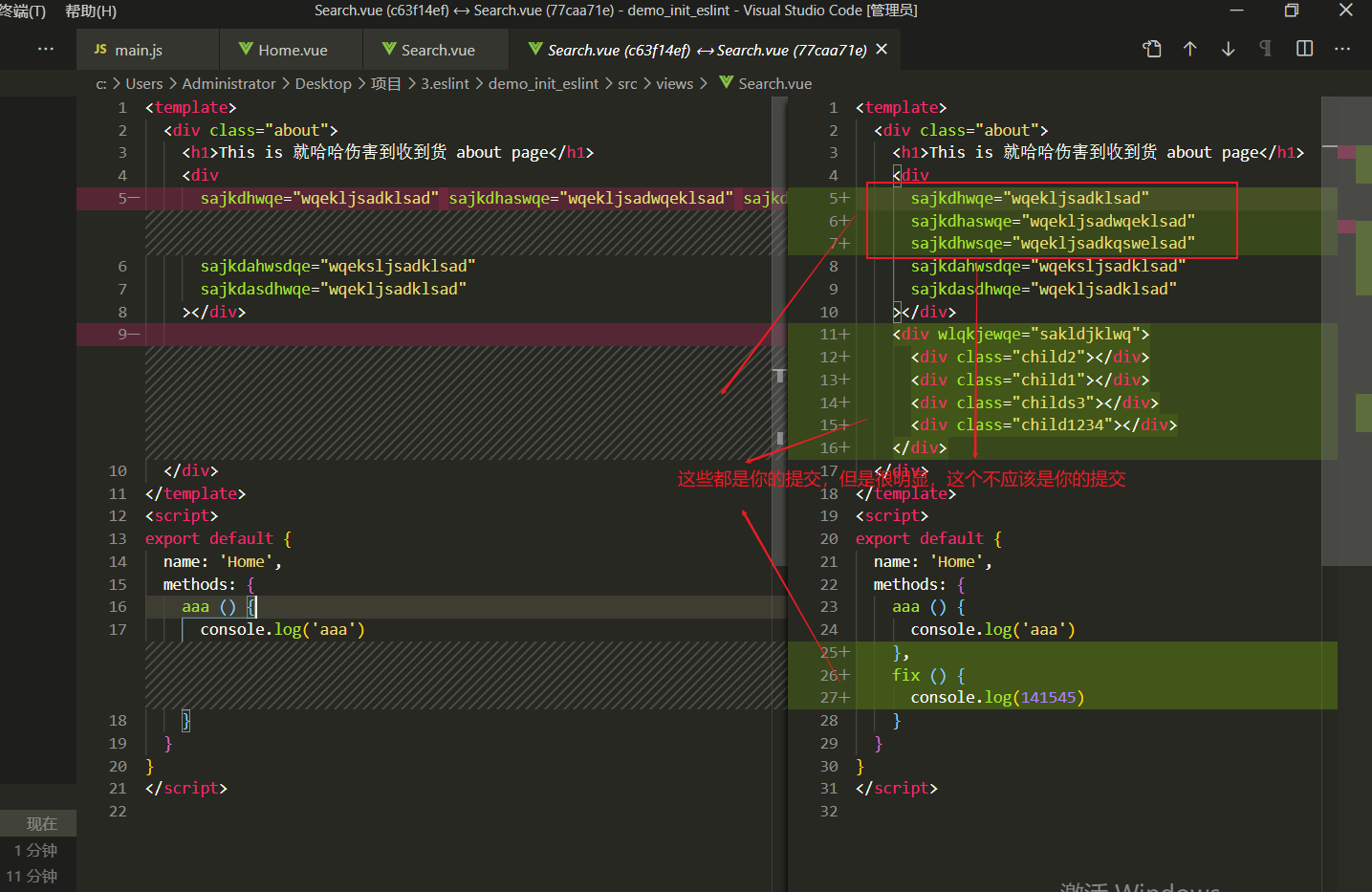Click '</template>' on left line 11
Image resolution: width=1372 pixels, height=892 pixels.
tap(196, 493)
